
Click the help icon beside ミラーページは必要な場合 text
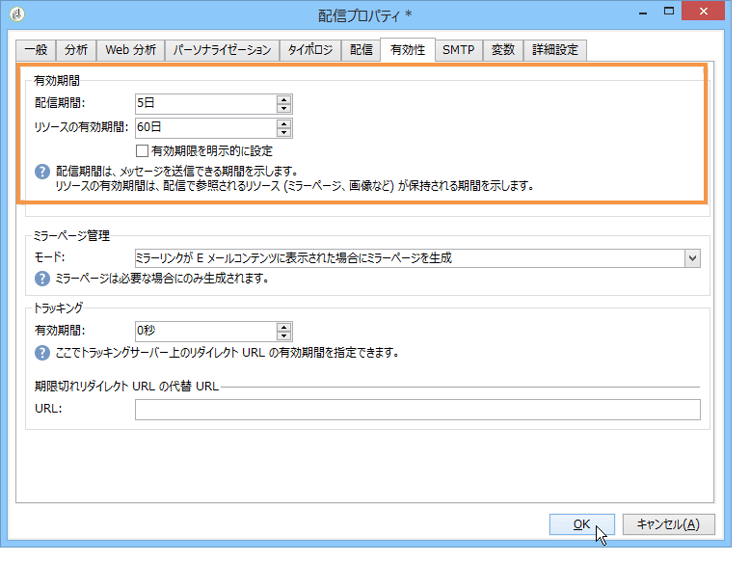(43, 278)
